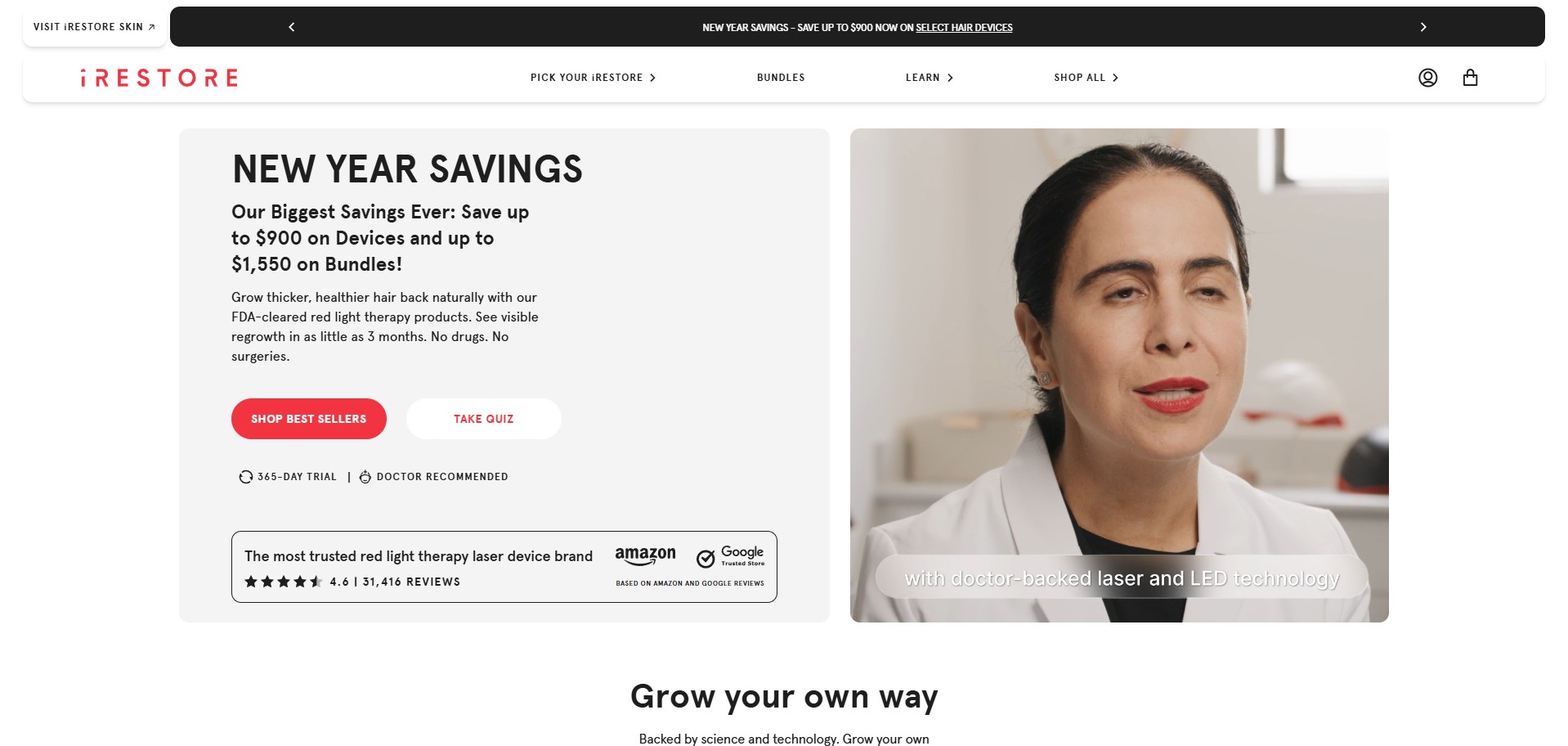
Task: Open the user account icon
Action: 1427,78
